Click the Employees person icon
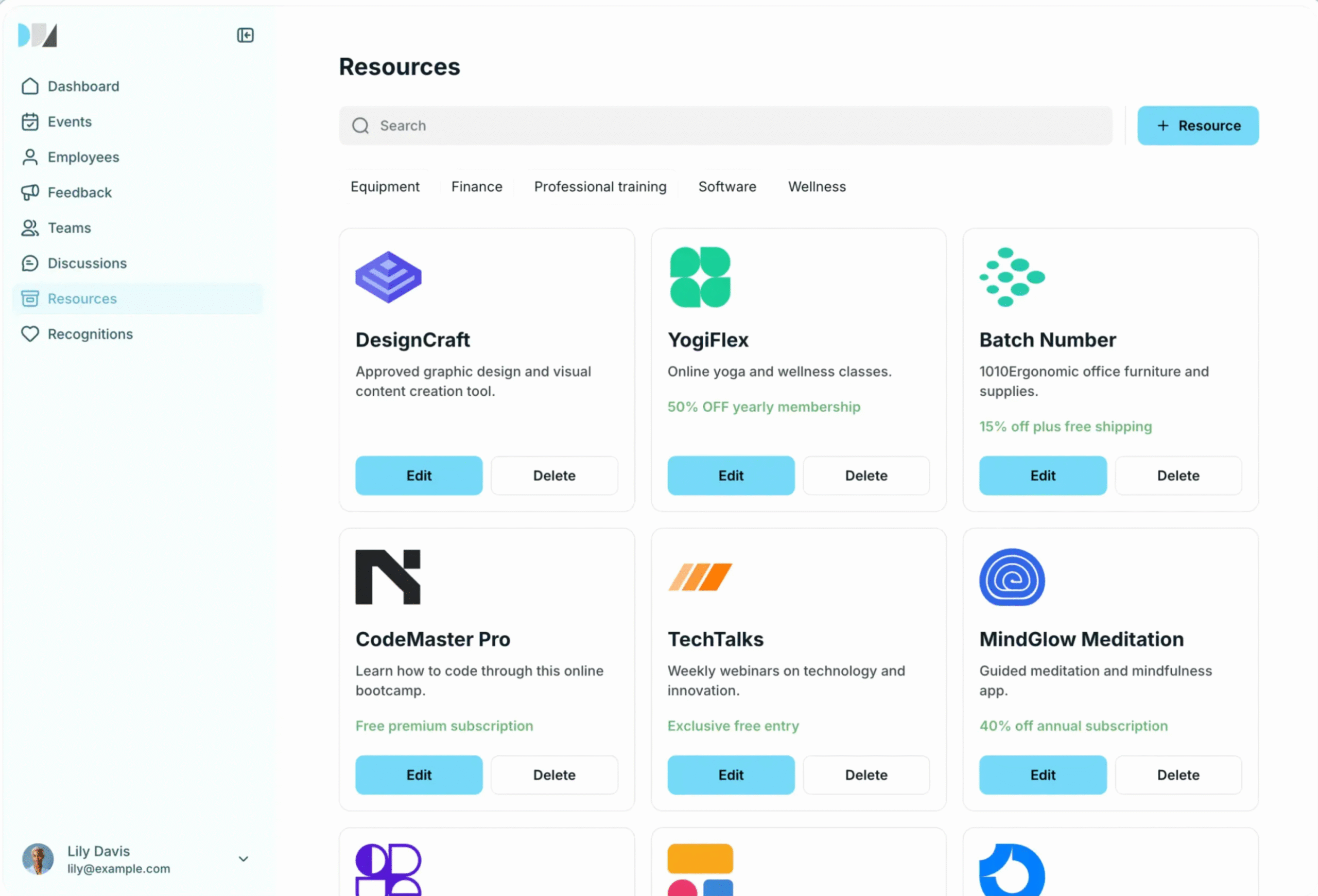Image resolution: width=1318 pixels, height=896 pixels. pyautogui.click(x=30, y=157)
